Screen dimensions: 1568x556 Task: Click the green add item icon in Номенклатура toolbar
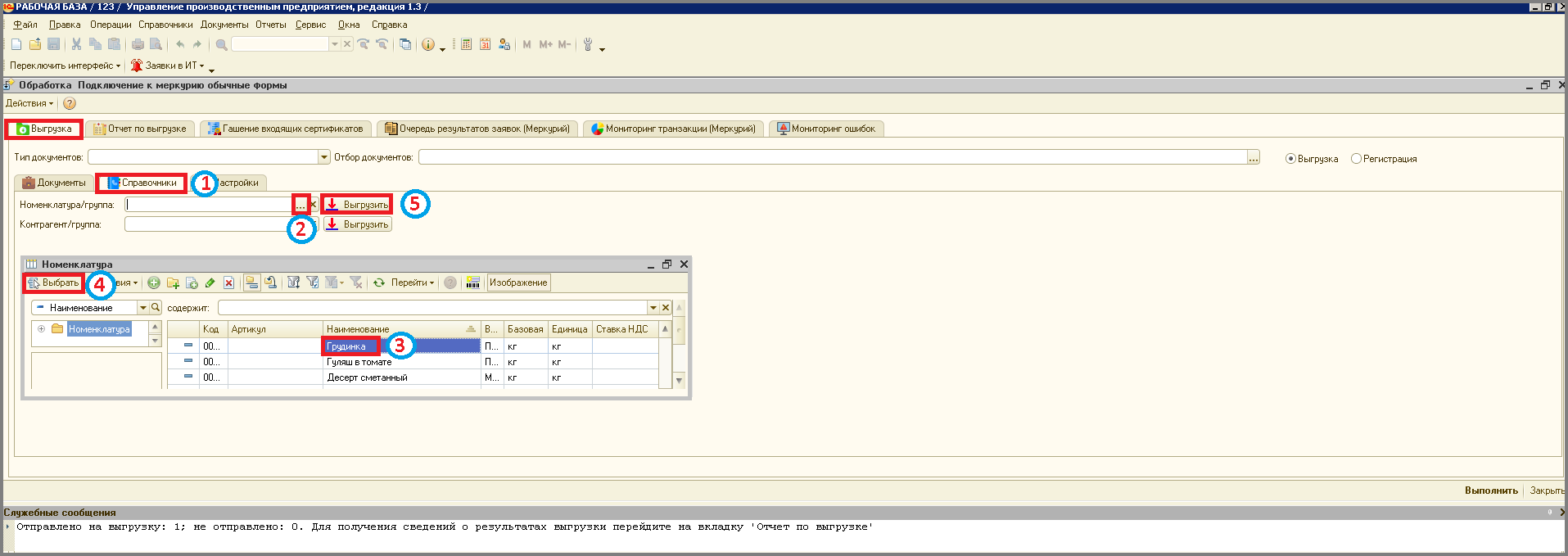click(154, 283)
